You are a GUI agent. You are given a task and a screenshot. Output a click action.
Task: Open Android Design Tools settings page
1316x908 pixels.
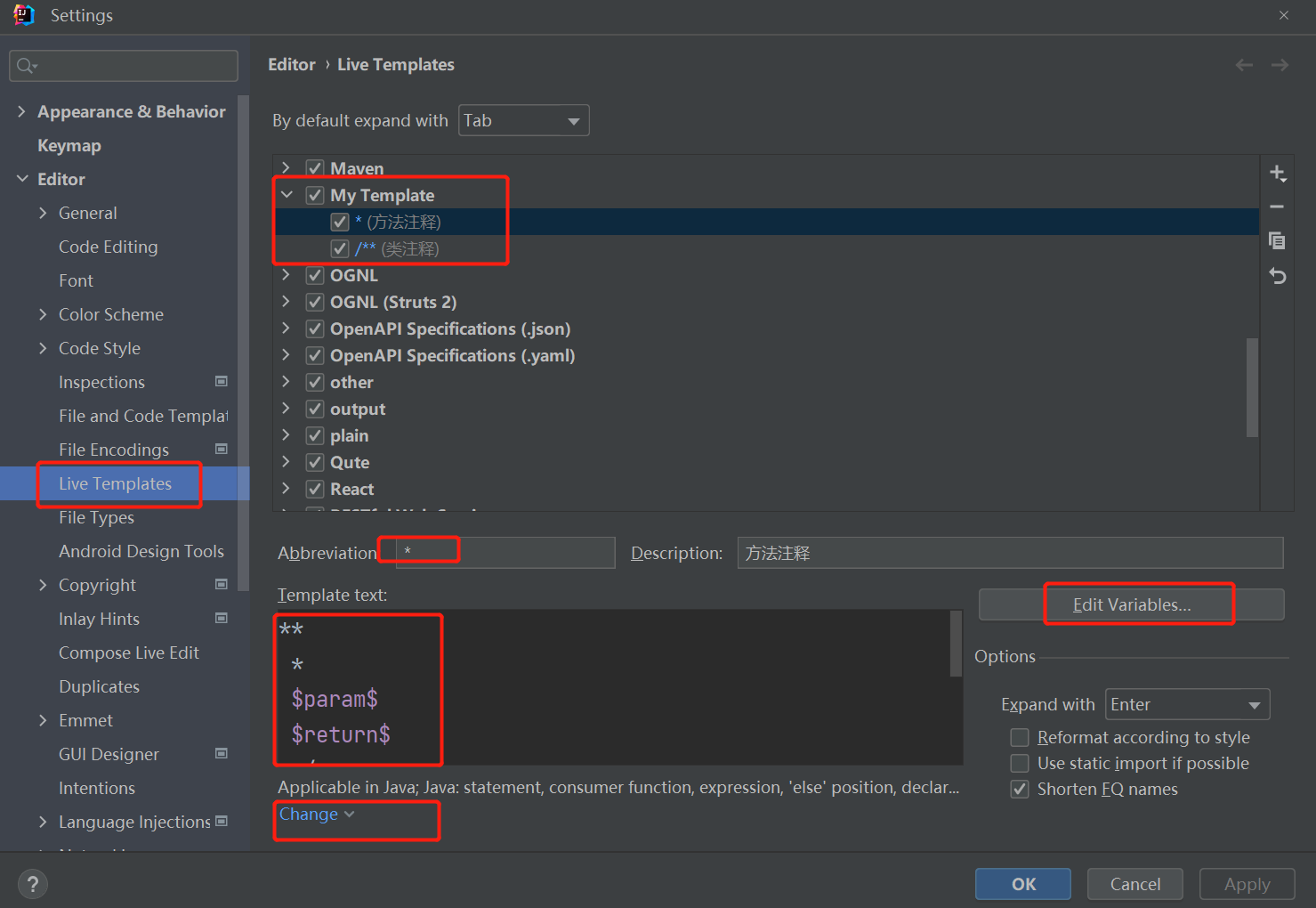(141, 551)
